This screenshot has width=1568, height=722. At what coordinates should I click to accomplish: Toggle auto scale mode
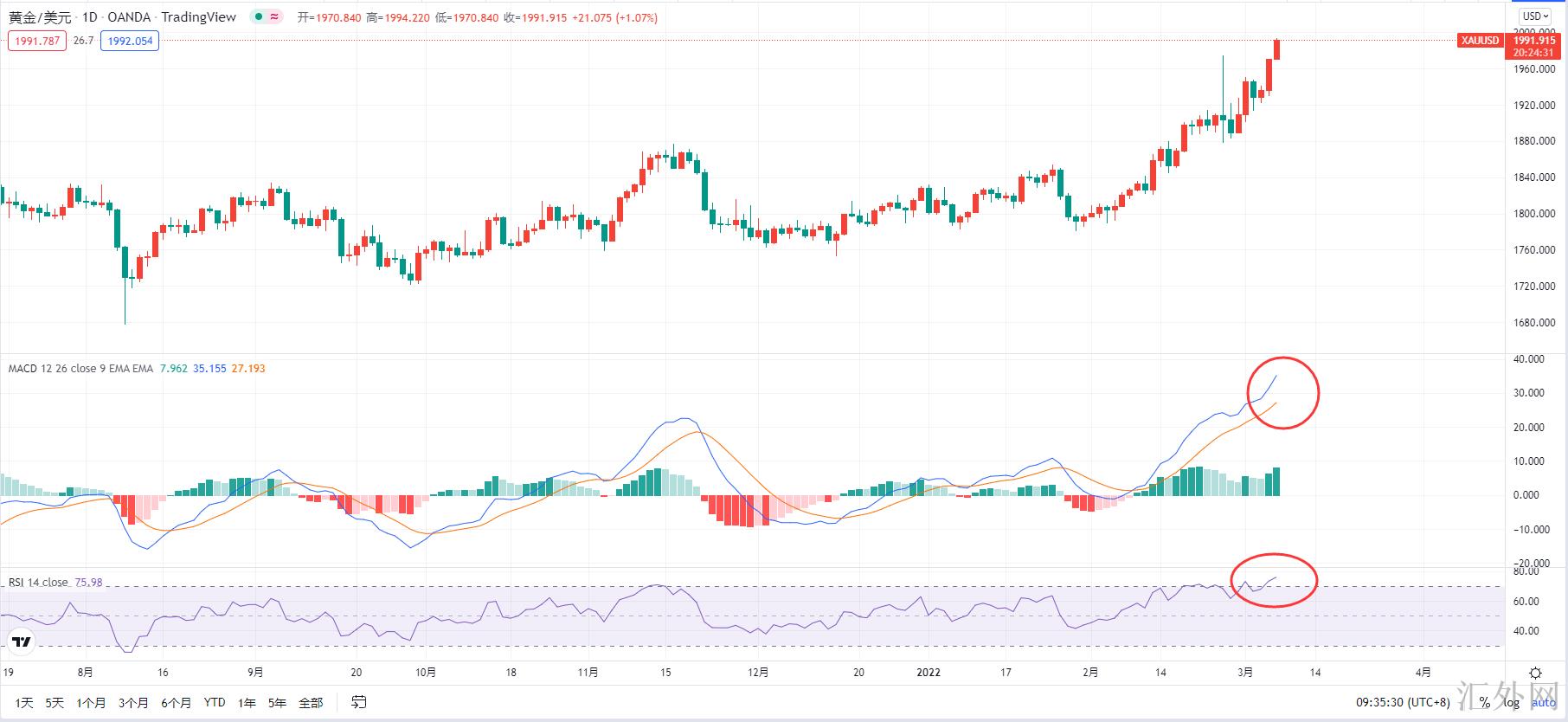coord(1544,702)
